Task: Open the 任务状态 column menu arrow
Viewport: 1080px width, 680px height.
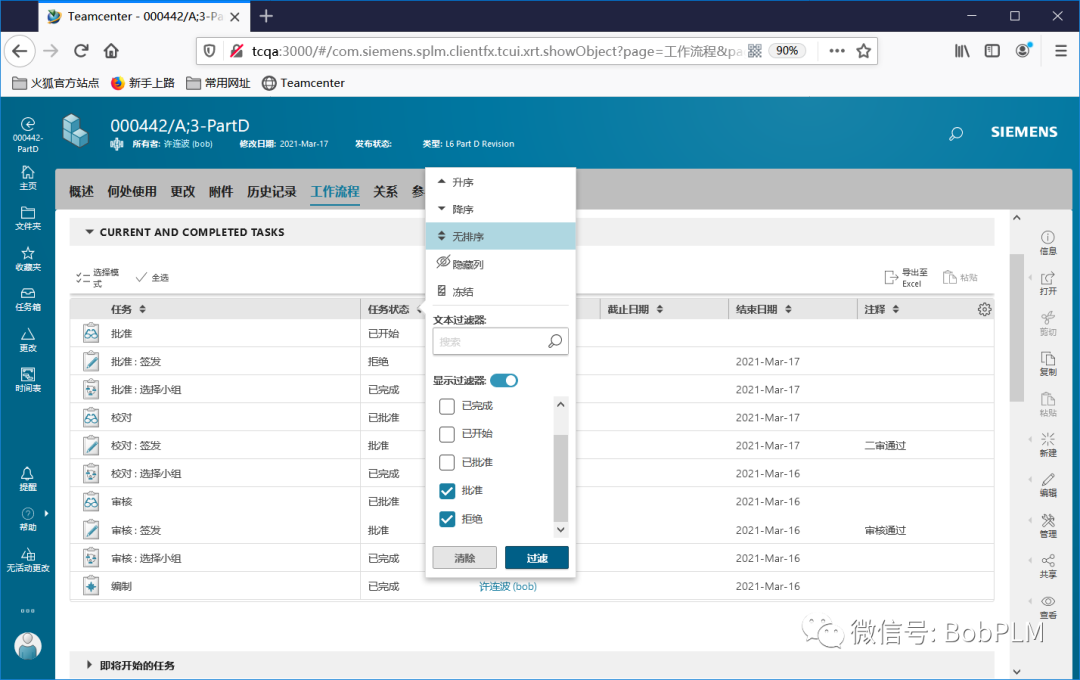Action: tap(419, 309)
